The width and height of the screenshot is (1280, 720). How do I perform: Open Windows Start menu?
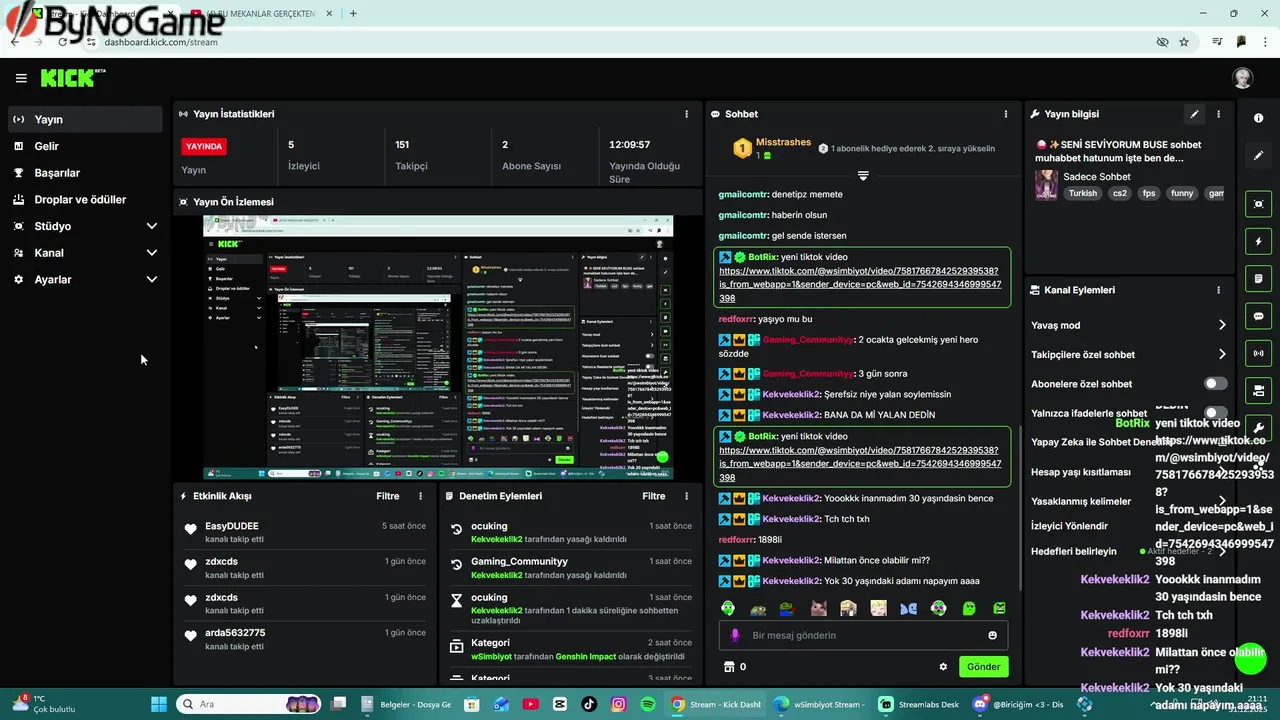pyautogui.click(x=159, y=704)
